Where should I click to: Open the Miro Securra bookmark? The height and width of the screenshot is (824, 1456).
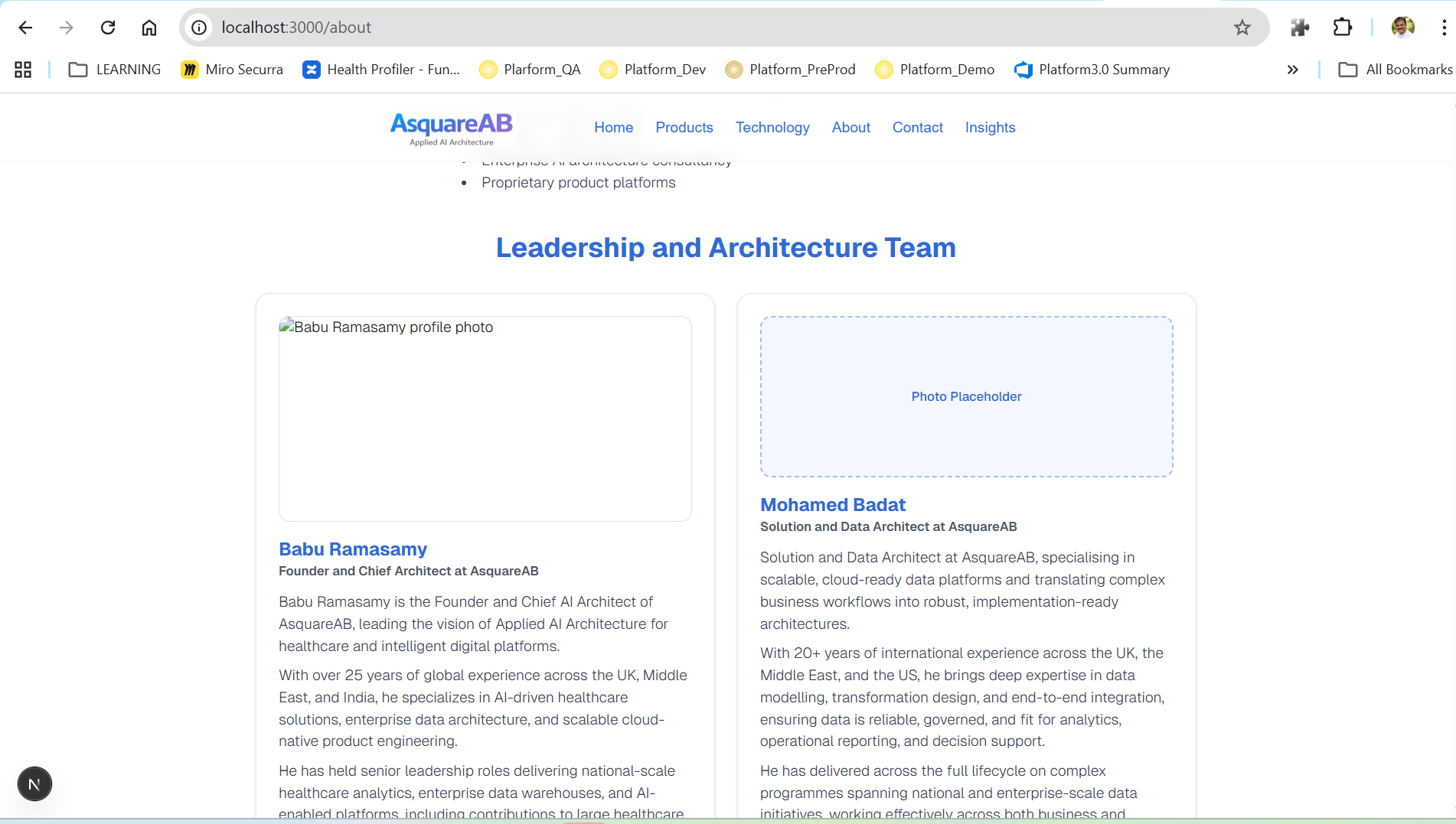(x=232, y=69)
